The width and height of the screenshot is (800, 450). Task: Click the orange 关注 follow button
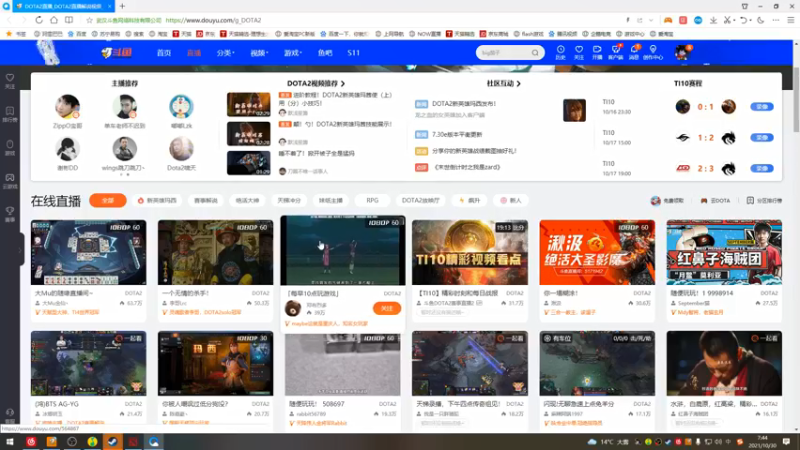[x=387, y=308]
